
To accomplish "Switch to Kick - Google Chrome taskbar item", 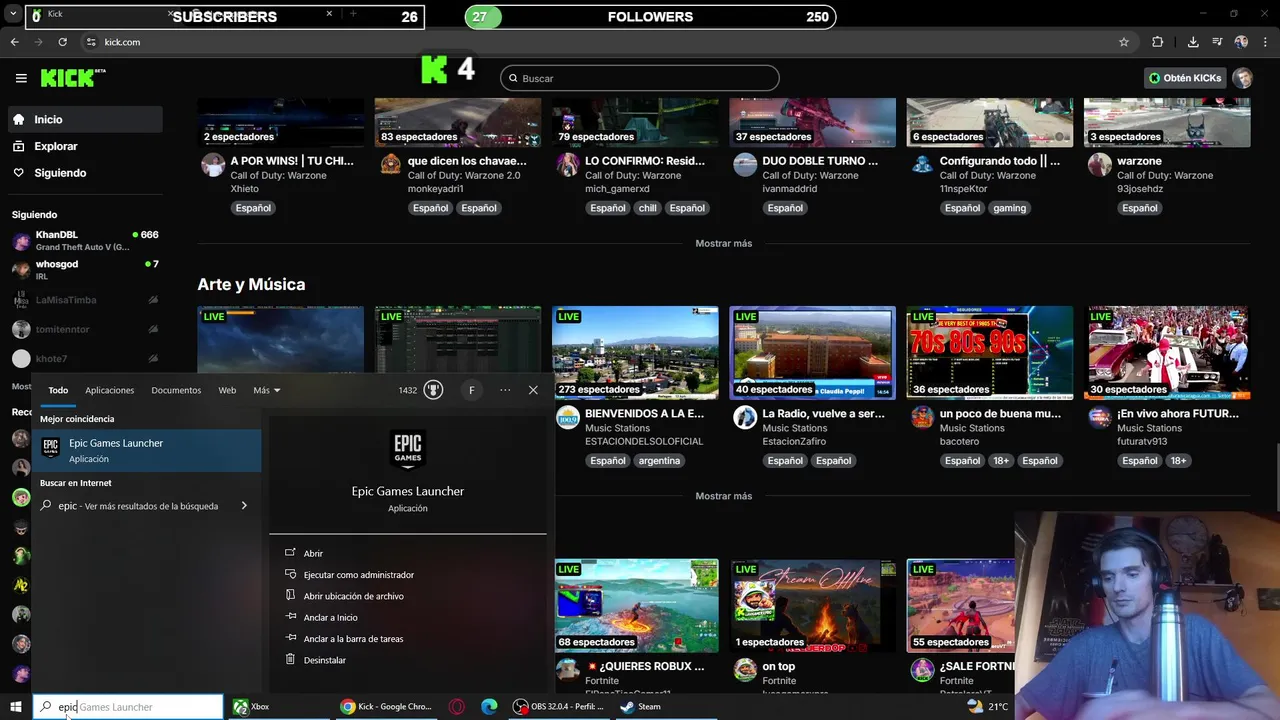I will click(386, 706).
